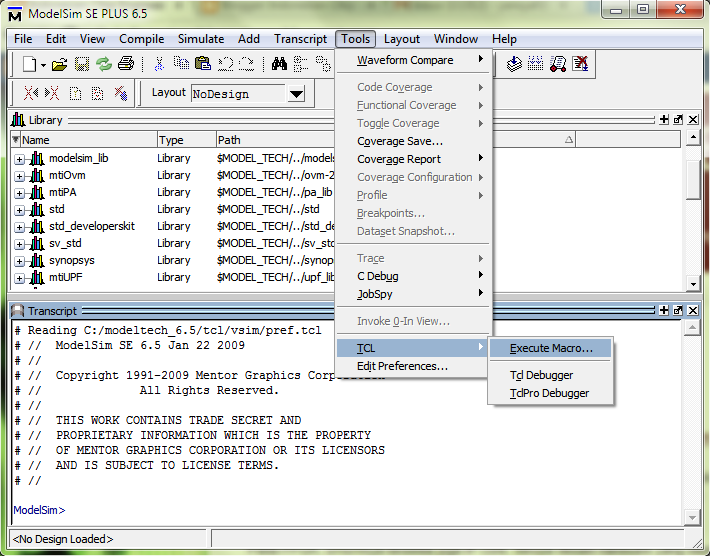Sort Library by Type column header
This screenshot has height=556, width=710.
pos(186,140)
